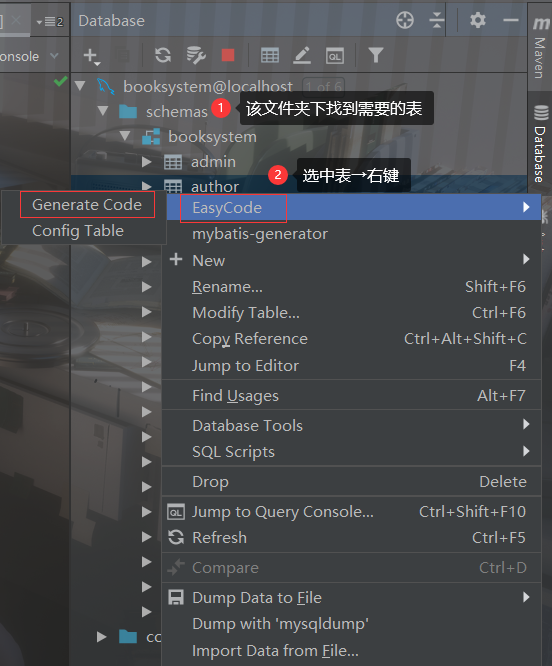
Task: Click the collapse all icon in header
Action: pyautogui.click(x=437, y=20)
